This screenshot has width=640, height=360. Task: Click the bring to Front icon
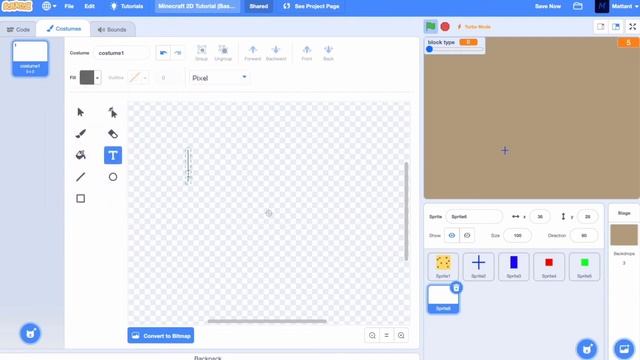[307, 53]
